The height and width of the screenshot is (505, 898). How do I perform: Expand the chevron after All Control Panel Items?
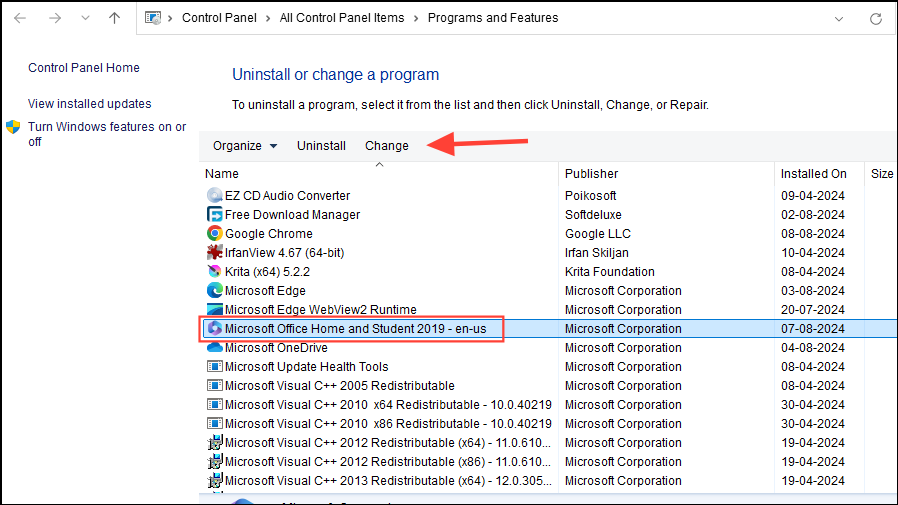(416, 18)
